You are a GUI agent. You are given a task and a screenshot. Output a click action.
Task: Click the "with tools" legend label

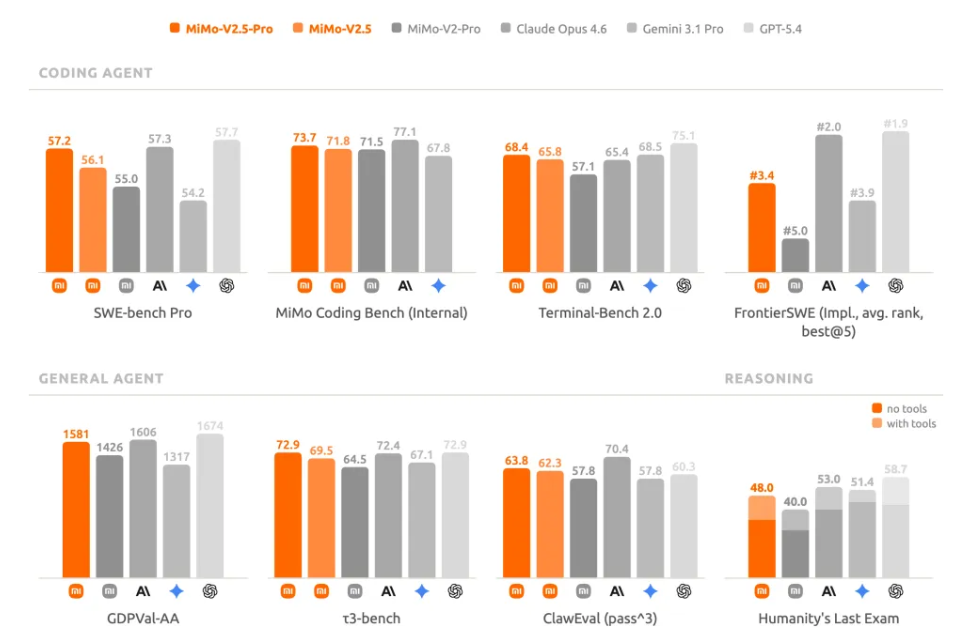911,424
